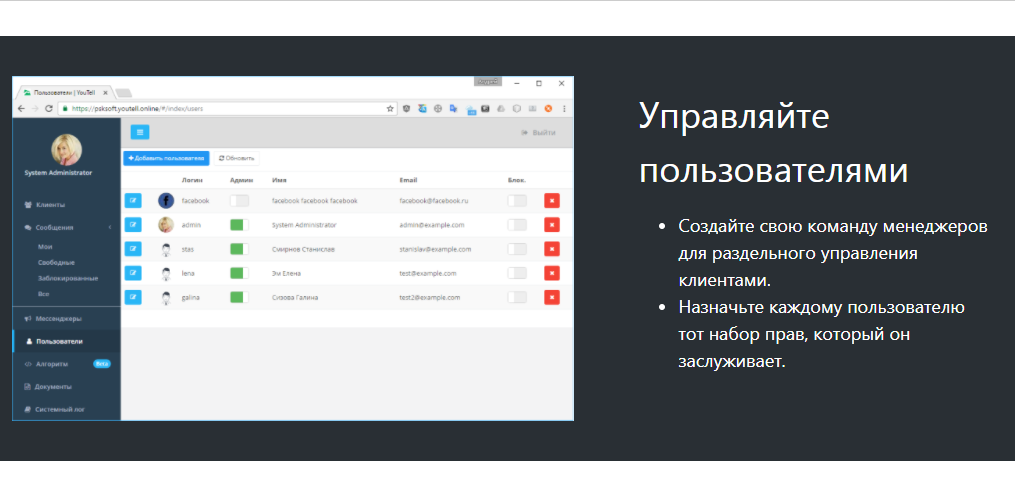Click the shield extension icon
Image resolution: width=1015 pixels, height=497 pixels.
coord(407,109)
